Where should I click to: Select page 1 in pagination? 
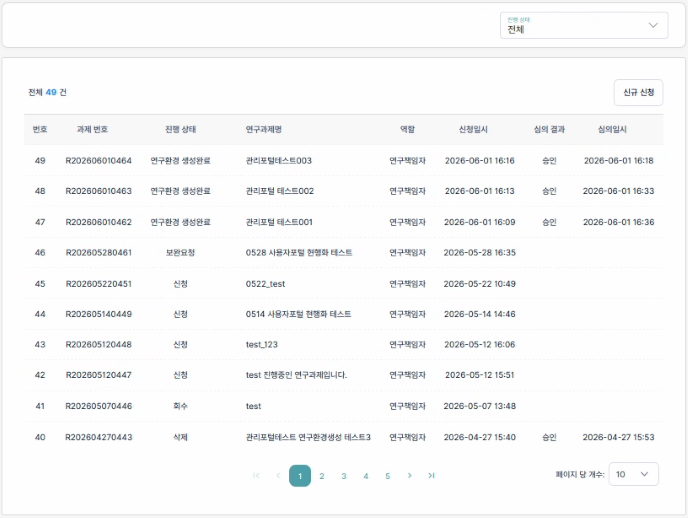300,476
